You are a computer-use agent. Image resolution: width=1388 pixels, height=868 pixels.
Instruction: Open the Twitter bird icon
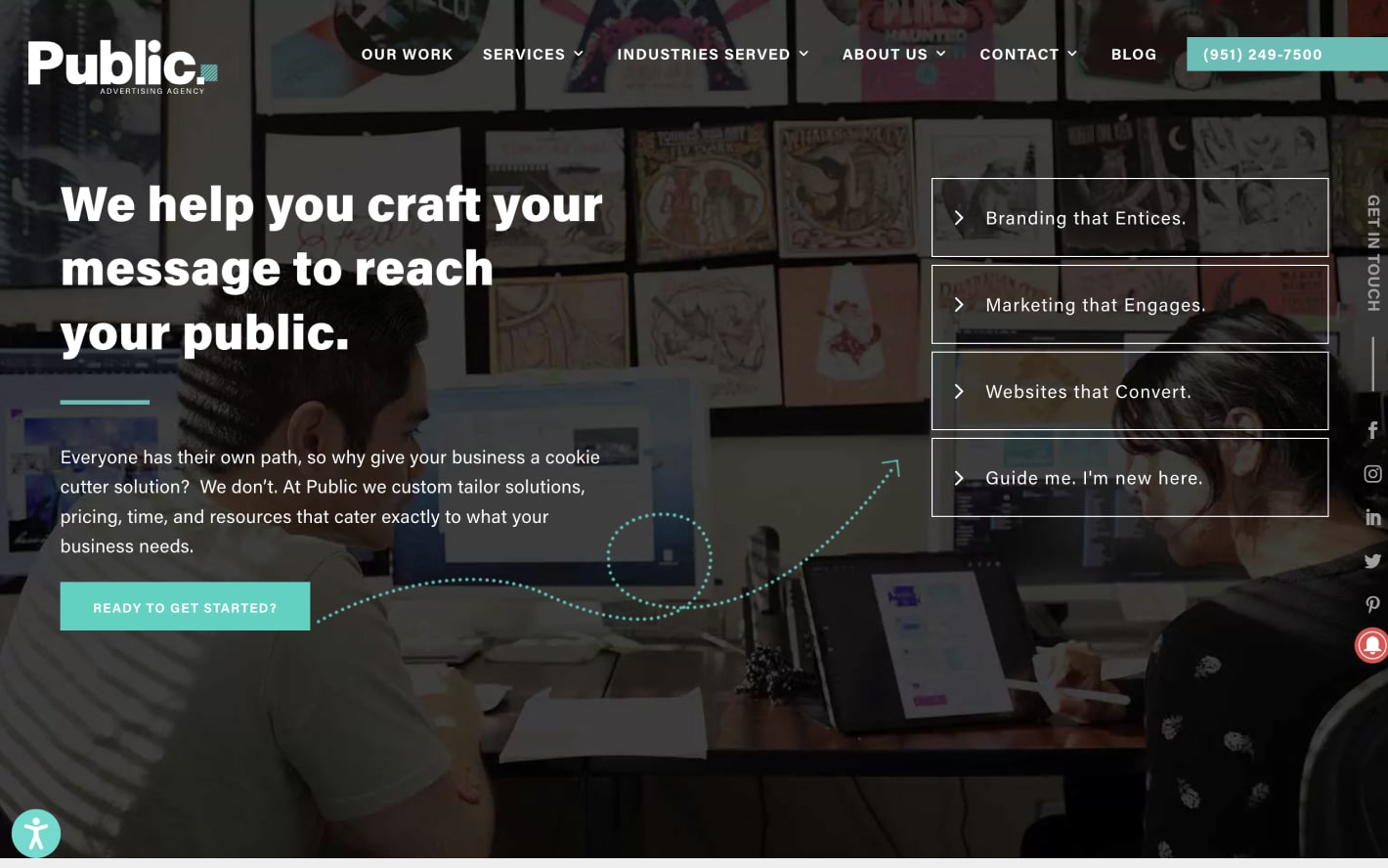pyautogui.click(x=1372, y=561)
